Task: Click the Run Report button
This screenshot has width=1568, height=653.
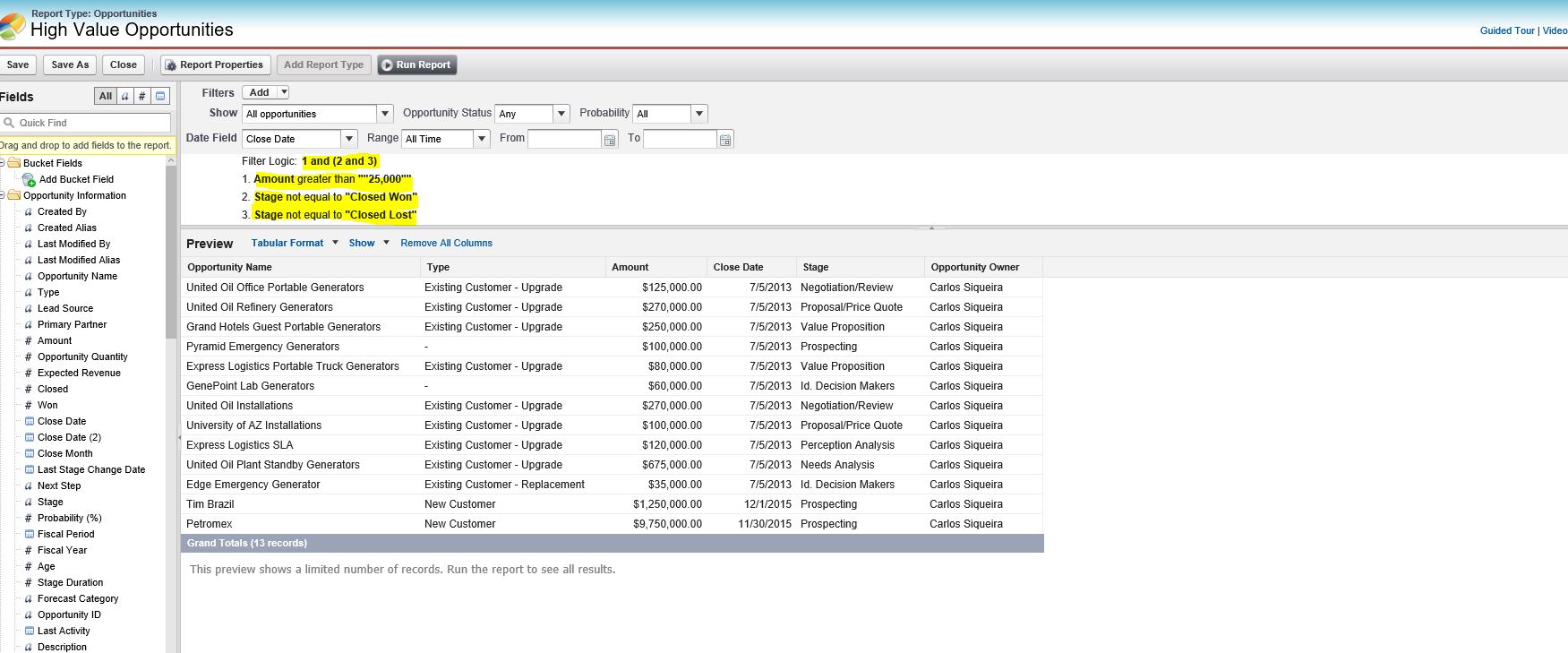Action: click(416, 64)
